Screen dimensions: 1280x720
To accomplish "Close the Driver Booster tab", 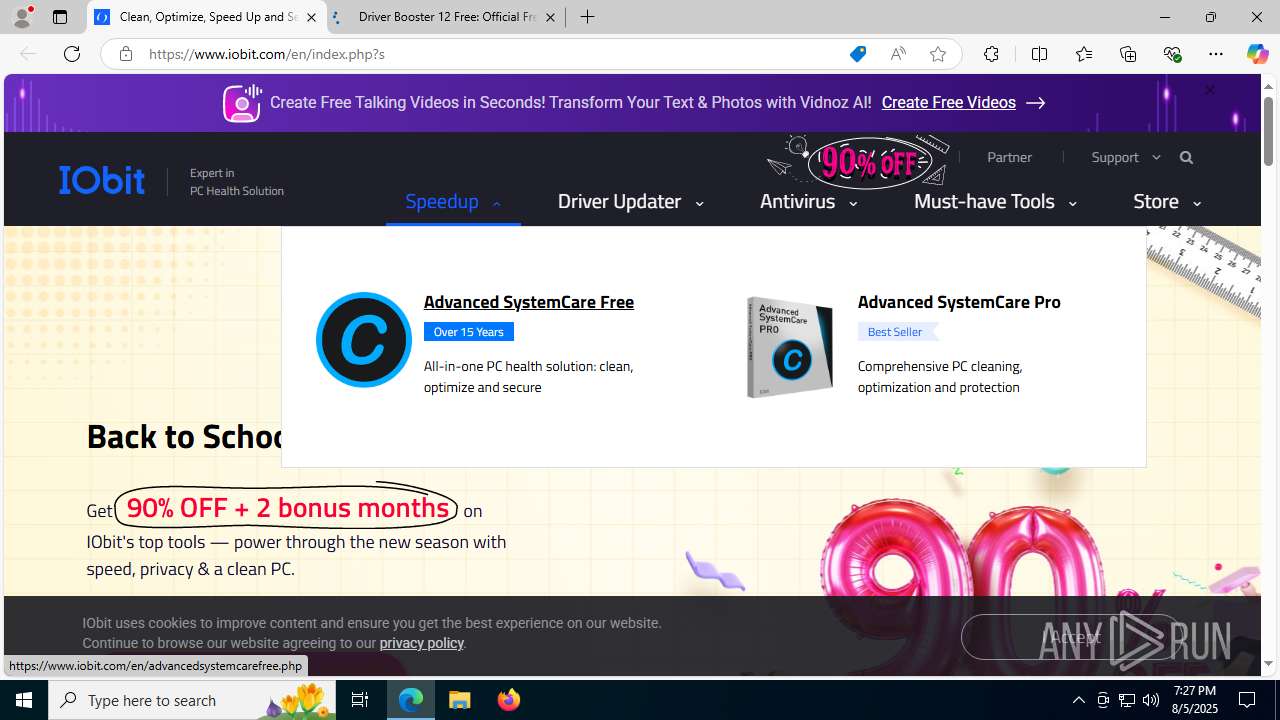I will (550, 17).
